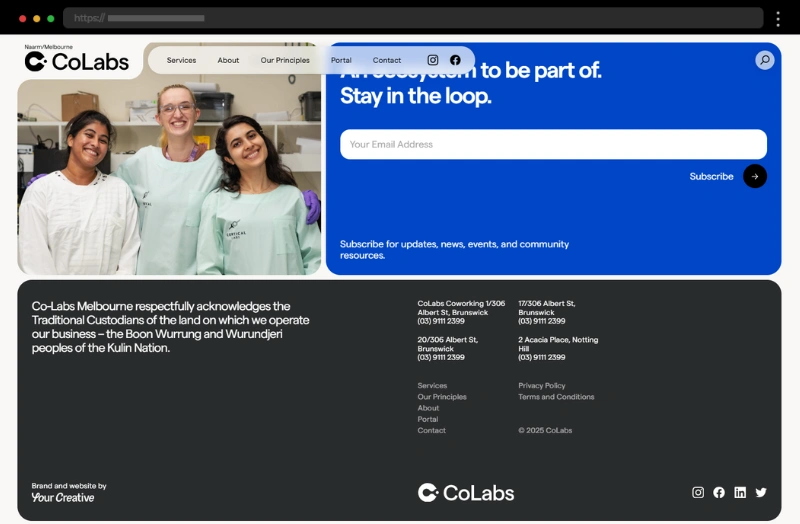Open footer Facebook icon
The height and width of the screenshot is (524, 800).
pos(719,492)
